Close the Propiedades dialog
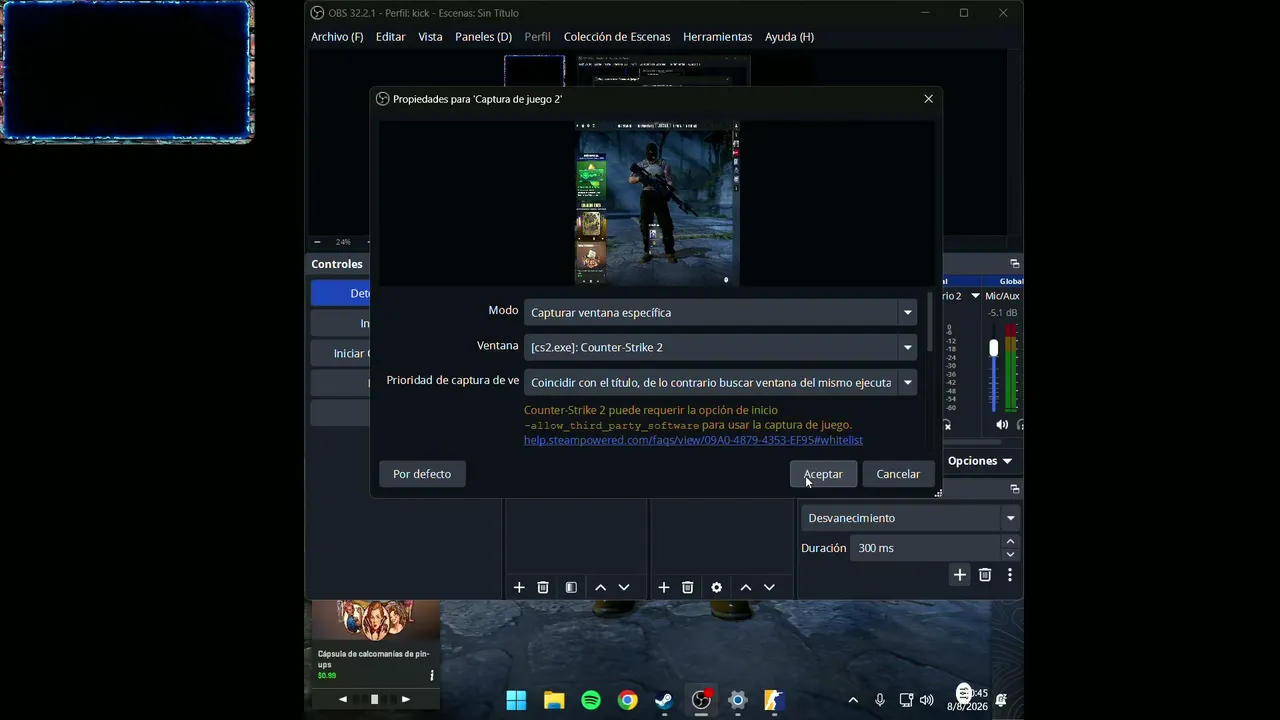The height and width of the screenshot is (720, 1280). click(x=928, y=99)
